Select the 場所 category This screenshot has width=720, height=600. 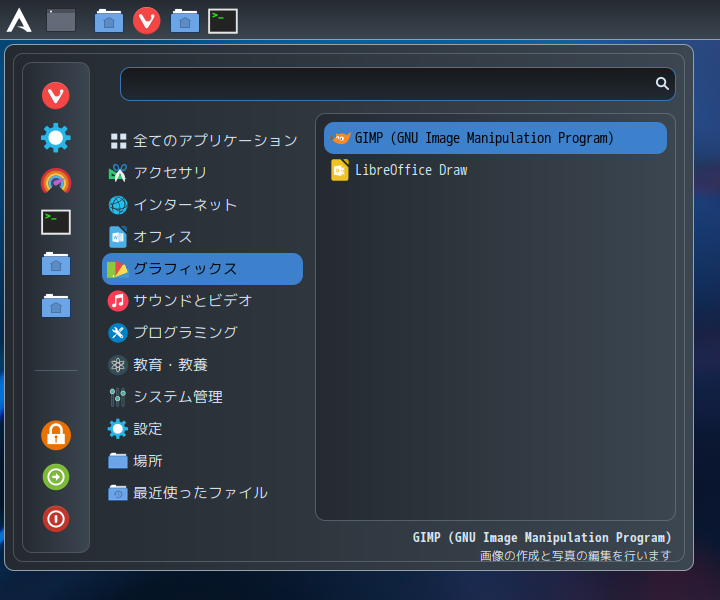pyautogui.click(x=202, y=461)
